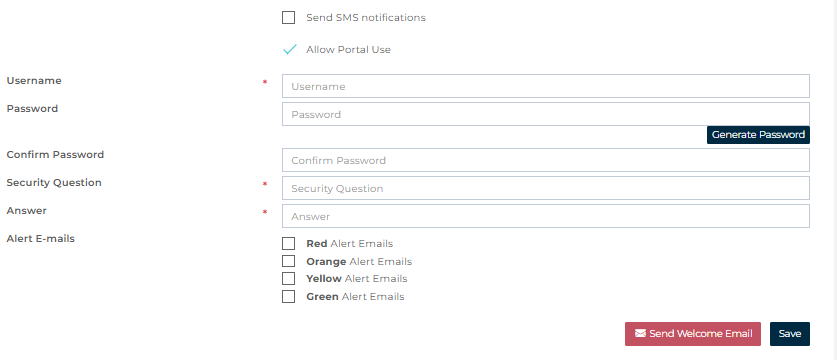Save the user form
Image resolution: width=837 pixels, height=360 pixels.
[x=789, y=334]
